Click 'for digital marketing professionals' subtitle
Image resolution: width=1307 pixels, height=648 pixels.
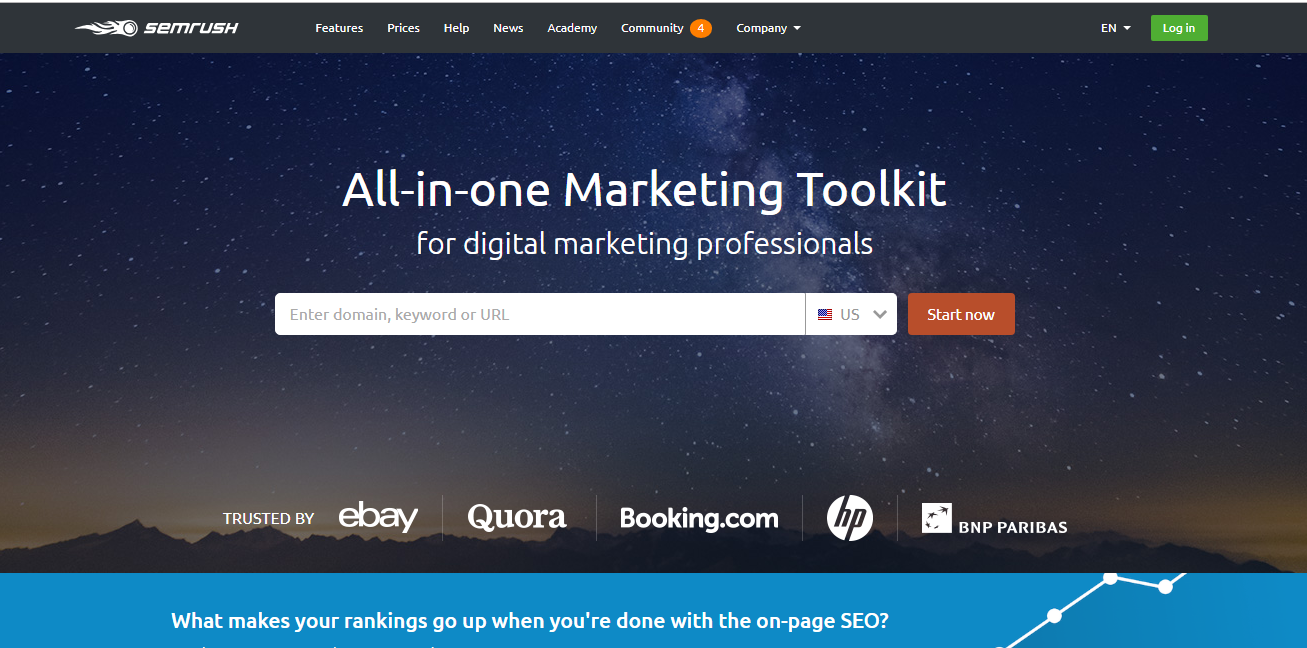pyautogui.click(x=644, y=244)
